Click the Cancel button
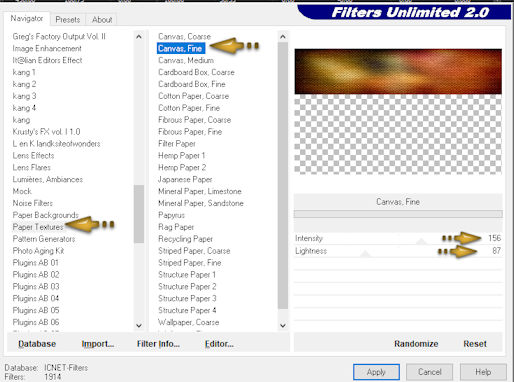Image resolution: width=514 pixels, height=382 pixels. [x=430, y=372]
